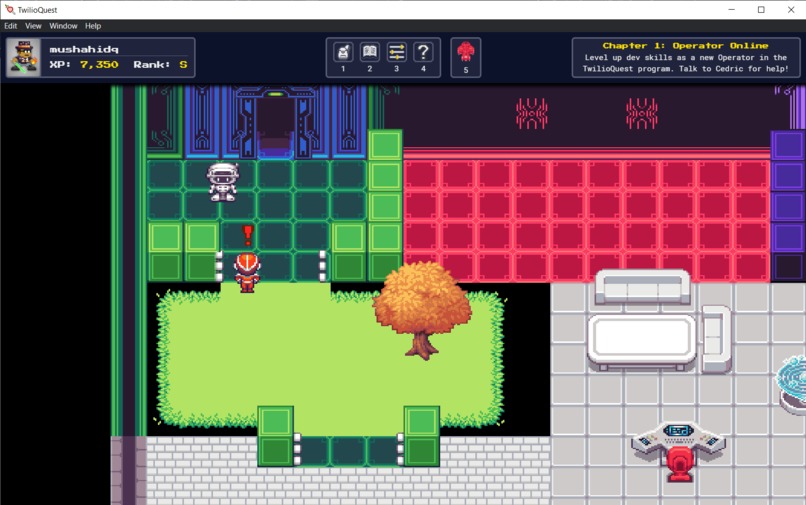
Task: Click the white couch with cushions
Action: pos(643,286)
